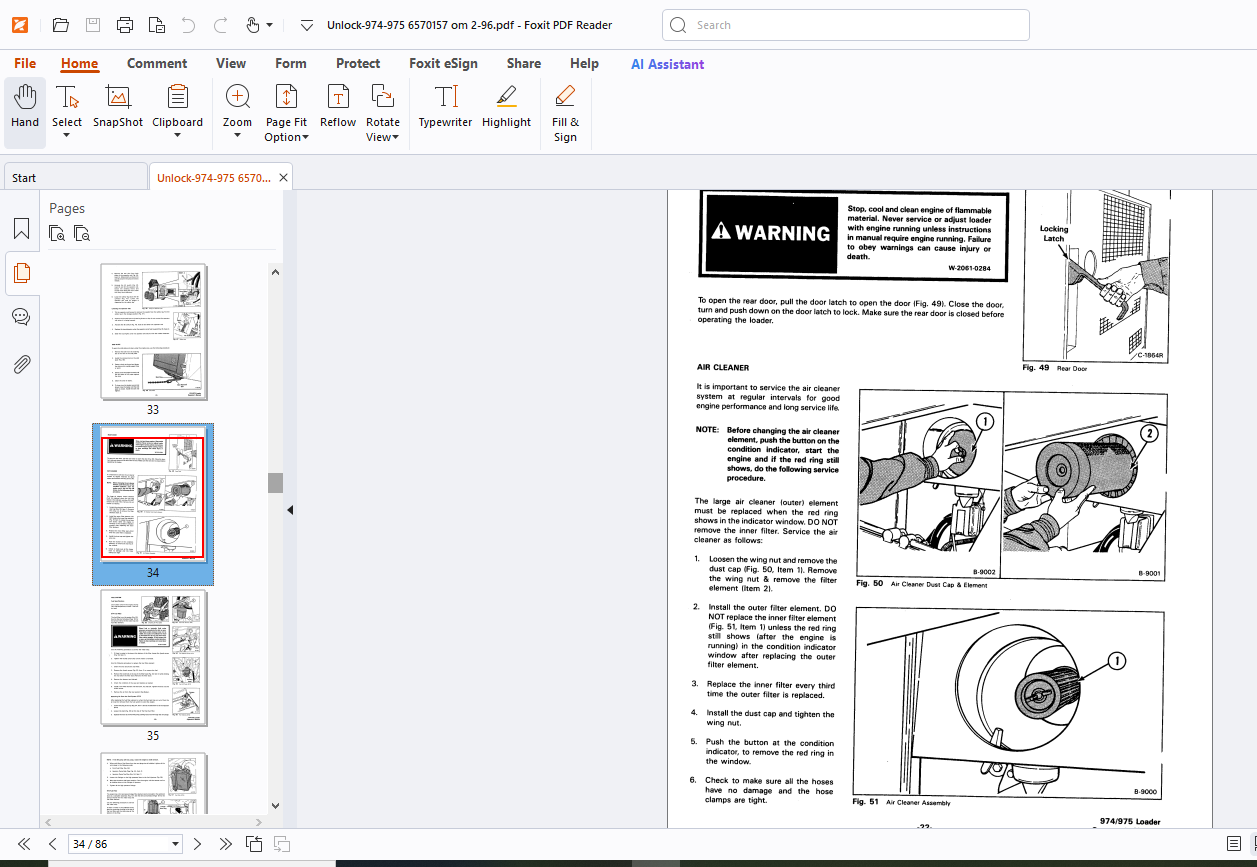The image size is (1257, 867).
Task: Select the page 34 thumbnail
Action: [153, 494]
